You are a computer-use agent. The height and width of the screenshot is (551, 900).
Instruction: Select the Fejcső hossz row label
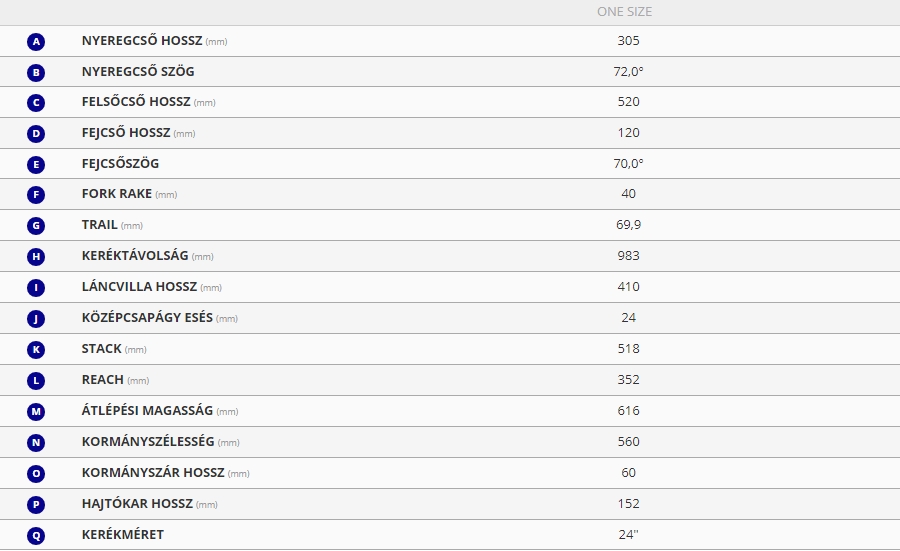pyautogui.click(x=138, y=133)
